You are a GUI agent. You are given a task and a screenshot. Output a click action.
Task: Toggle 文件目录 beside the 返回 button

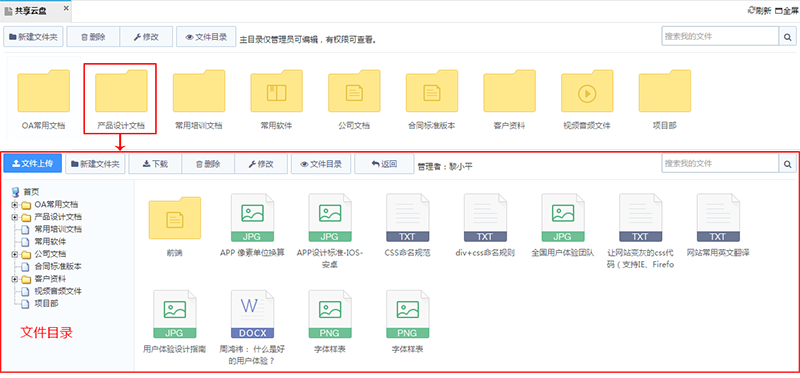tap(321, 164)
